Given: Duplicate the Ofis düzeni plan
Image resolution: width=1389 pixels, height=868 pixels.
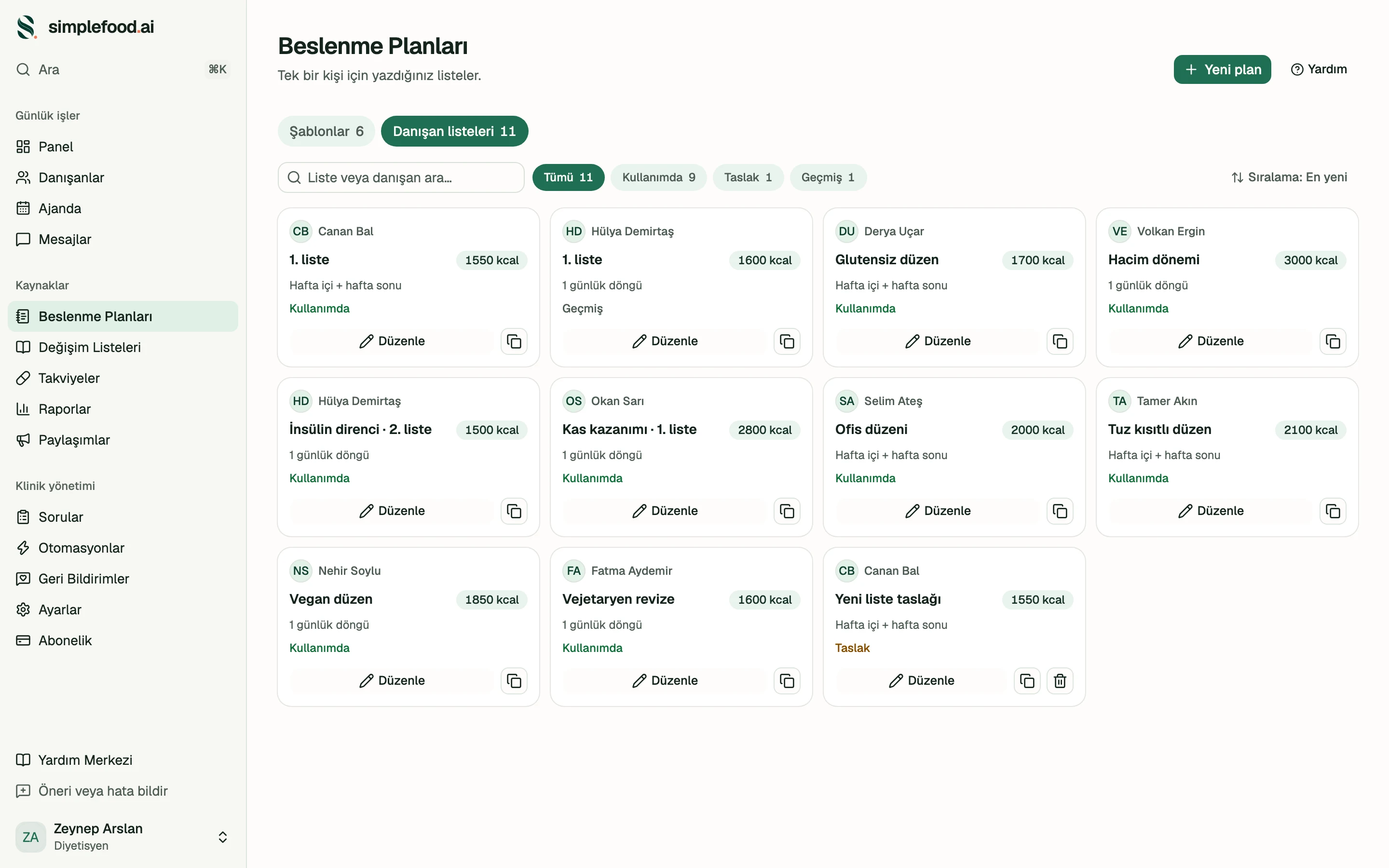Looking at the screenshot, I should click(1060, 511).
